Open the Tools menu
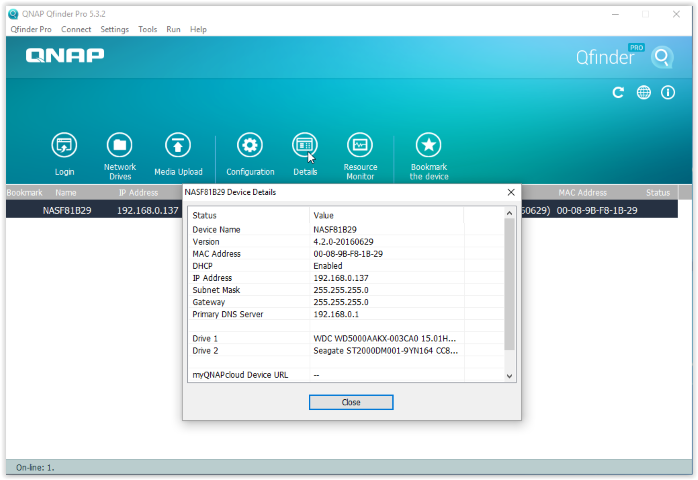The image size is (698, 480). (147, 30)
